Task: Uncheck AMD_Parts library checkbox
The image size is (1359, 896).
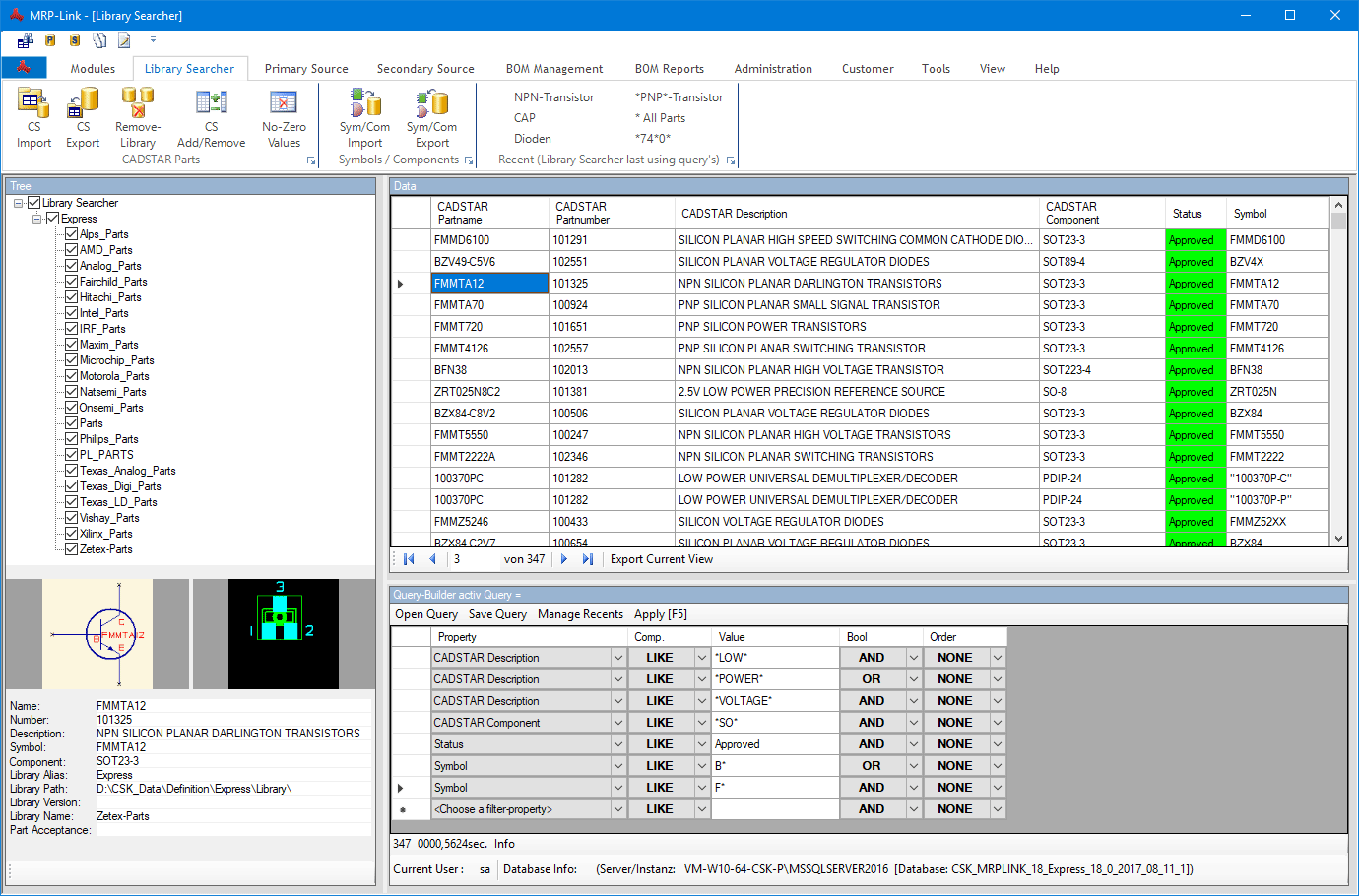Action: coord(72,250)
